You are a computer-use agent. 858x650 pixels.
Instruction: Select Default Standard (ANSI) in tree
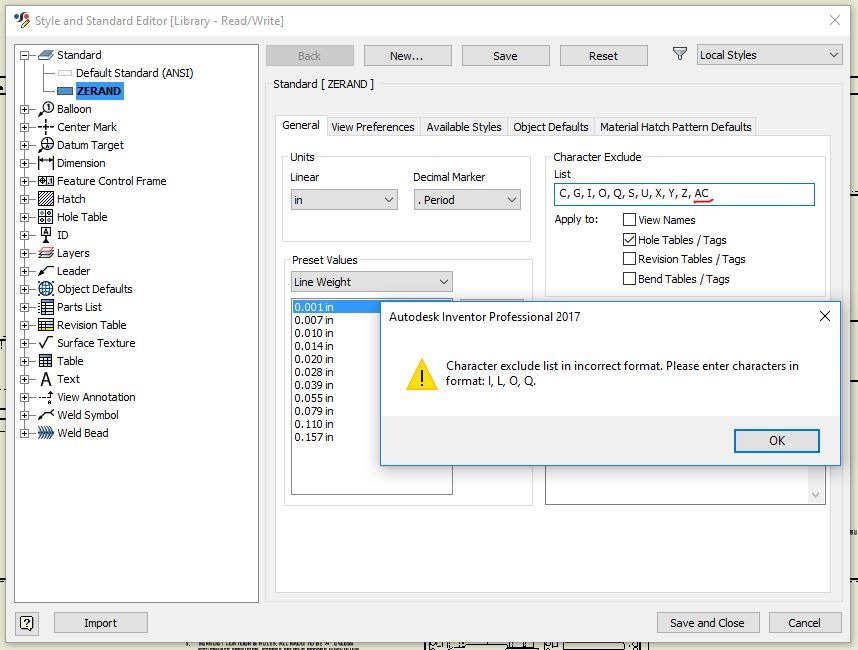pos(135,73)
